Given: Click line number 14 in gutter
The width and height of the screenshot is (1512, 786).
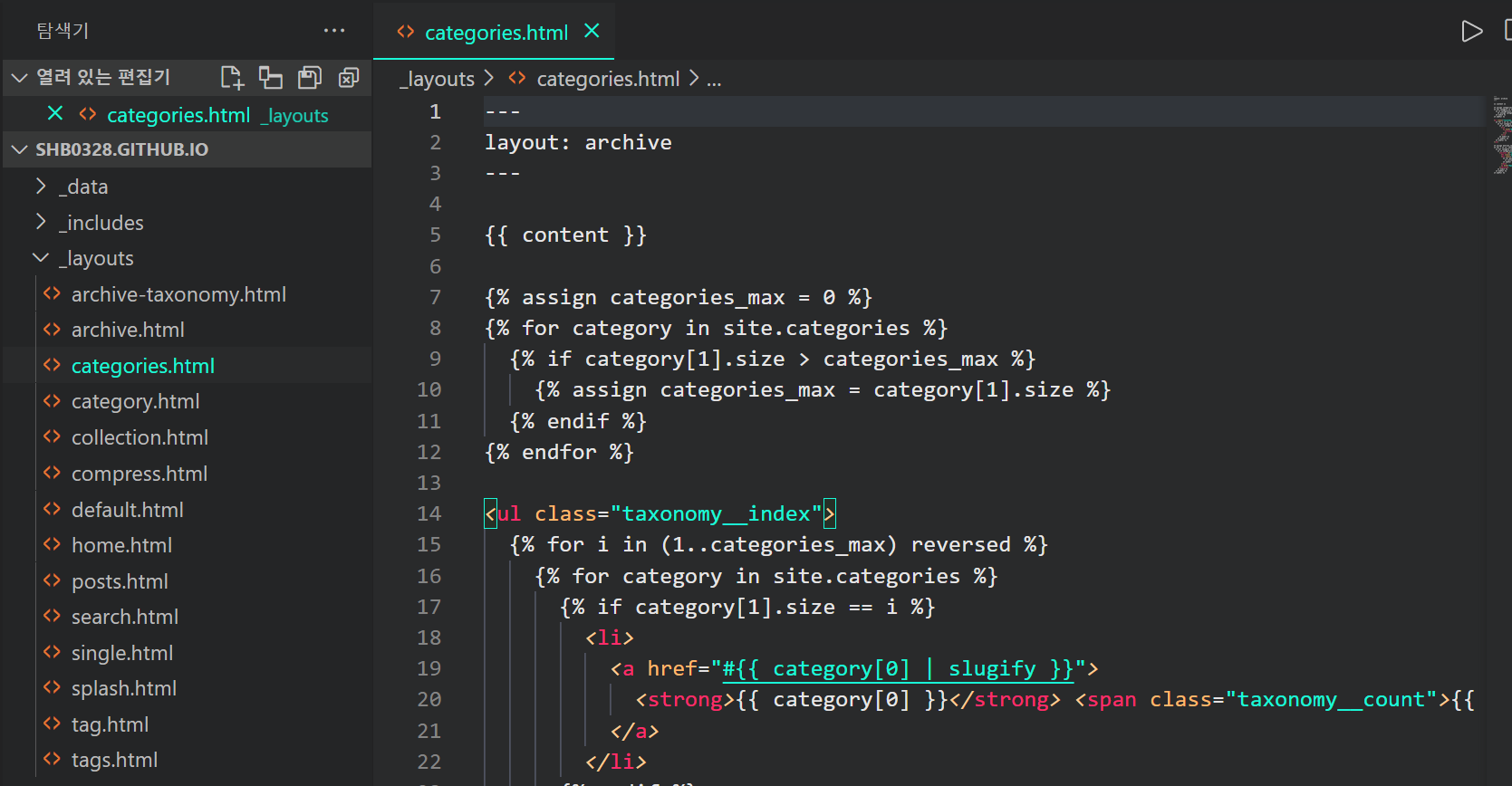Looking at the screenshot, I should click(x=429, y=513).
